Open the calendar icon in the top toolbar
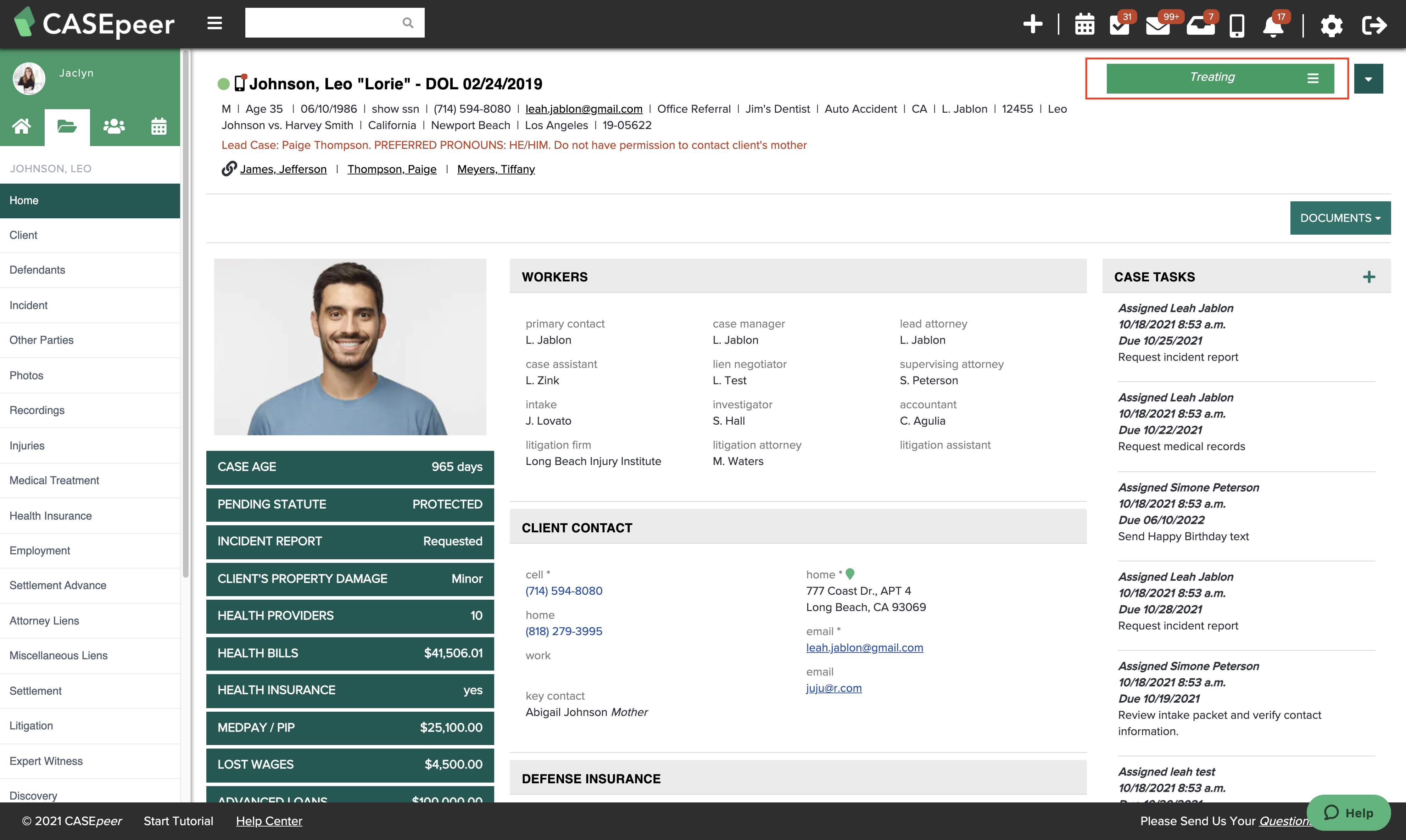 1084,25
